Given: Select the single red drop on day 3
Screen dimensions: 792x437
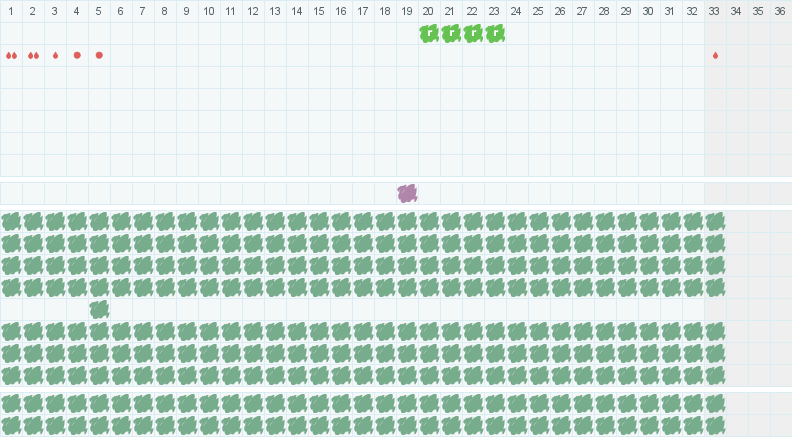Looking at the screenshot, I should pos(56,56).
